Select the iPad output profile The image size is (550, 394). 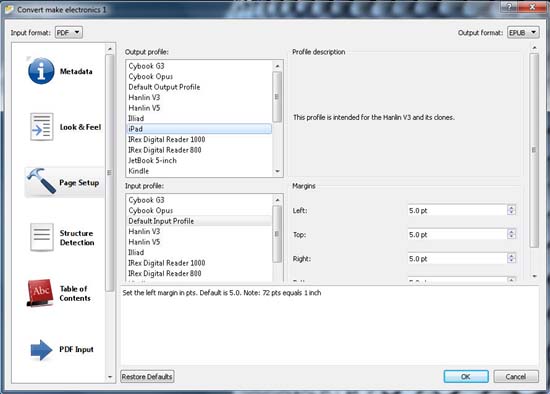coord(199,129)
